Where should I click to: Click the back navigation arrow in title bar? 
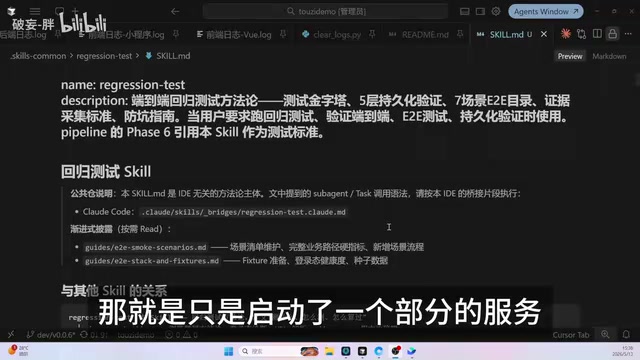(x=175, y=11)
